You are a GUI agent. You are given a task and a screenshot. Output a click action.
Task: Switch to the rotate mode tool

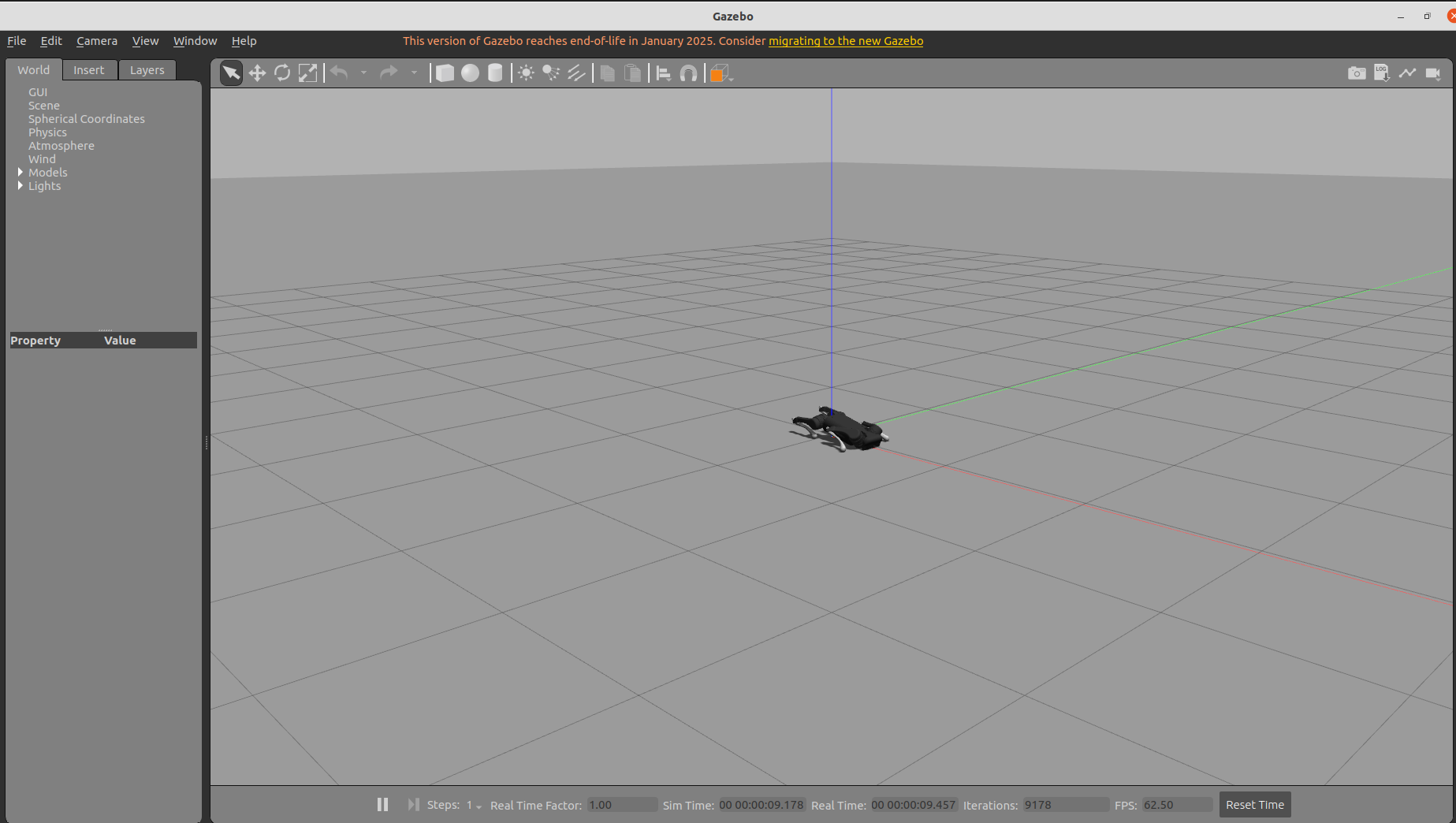(x=282, y=73)
